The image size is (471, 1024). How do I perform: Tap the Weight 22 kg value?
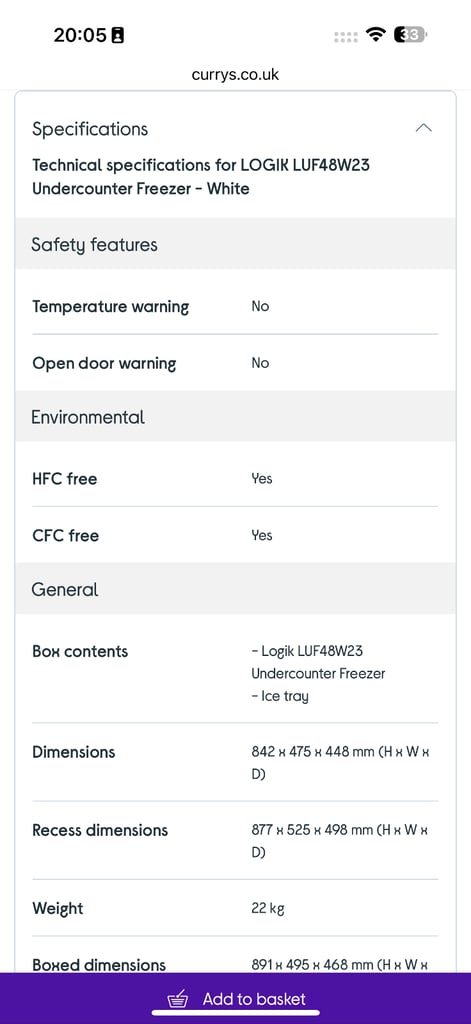coord(268,908)
